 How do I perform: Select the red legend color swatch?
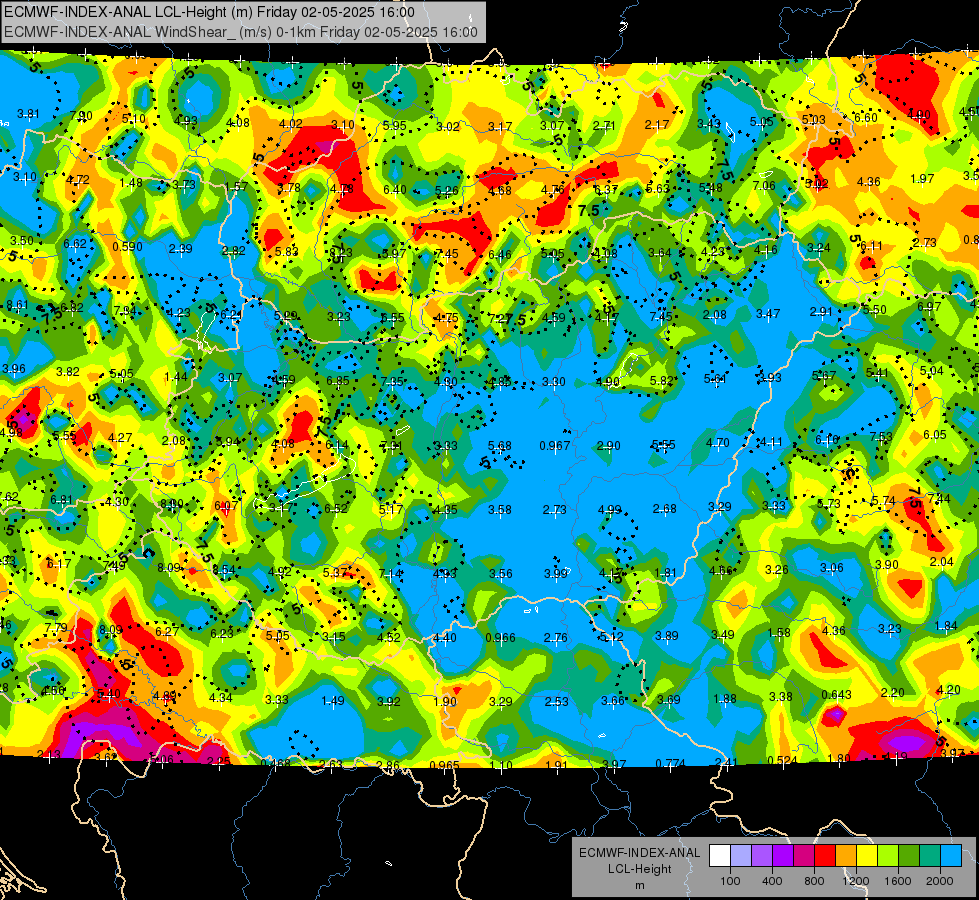pyautogui.click(x=825, y=856)
